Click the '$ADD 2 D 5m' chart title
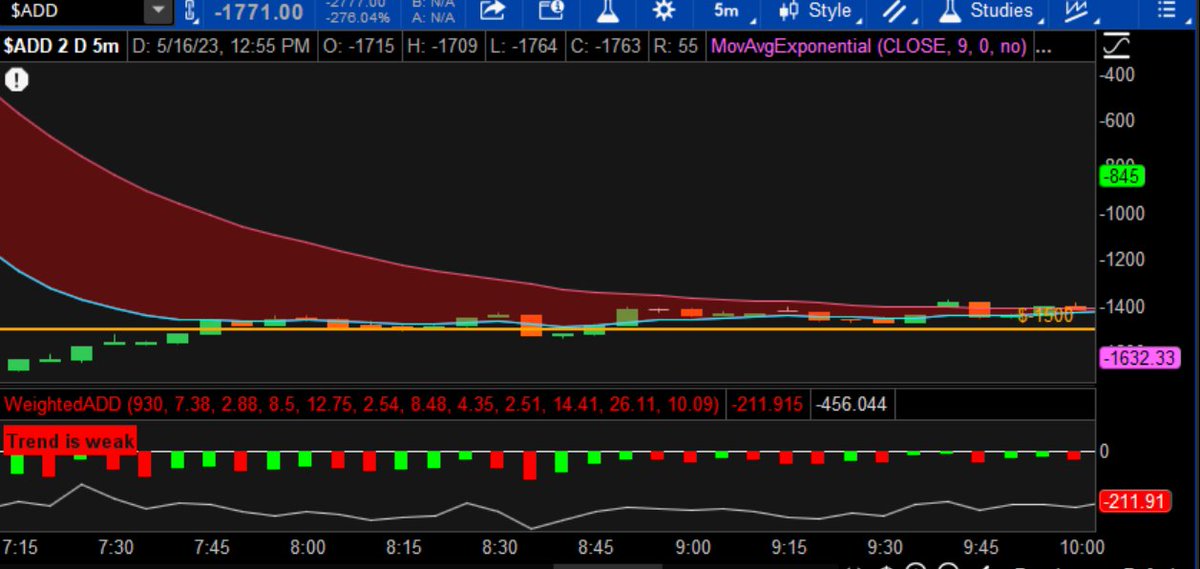The height and width of the screenshot is (569, 1200). (x=63, y=46)
